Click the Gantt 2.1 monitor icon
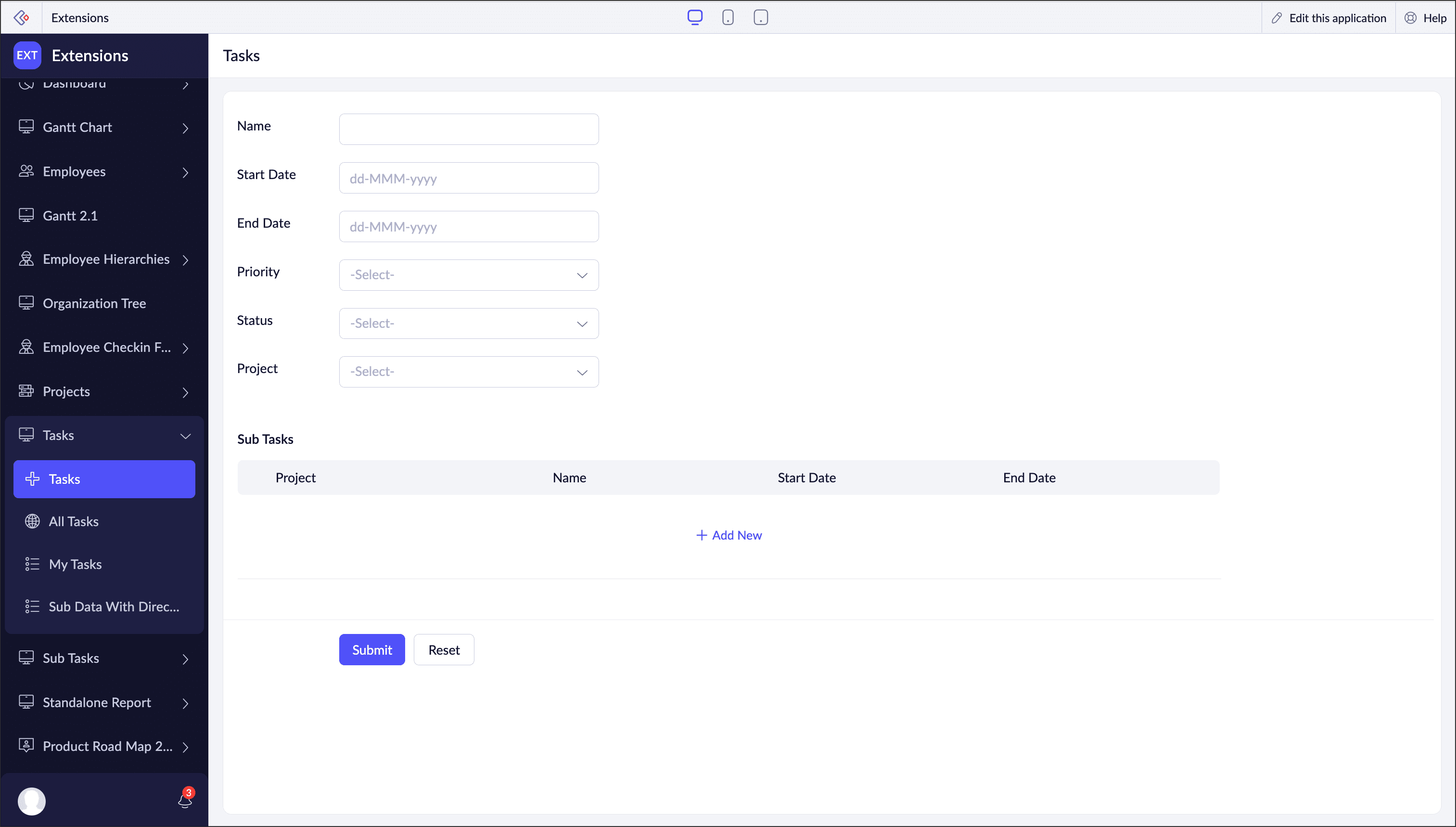This screenshot has height=827, width=1456. 26,215
